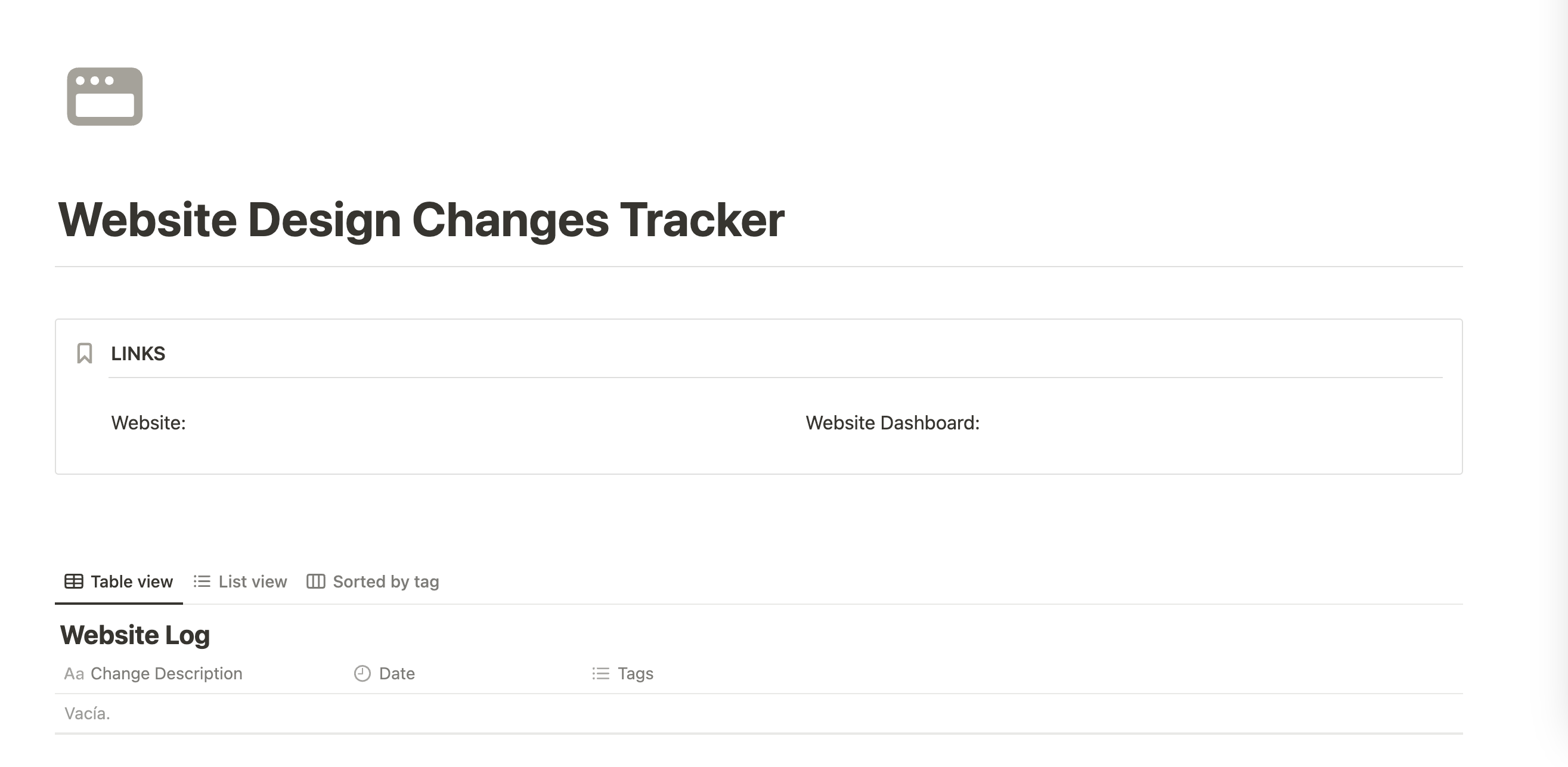Click the Website Design Changes Tracker title
The height and width of the screenshot is (767, 1568).
[x=422, y=219]
